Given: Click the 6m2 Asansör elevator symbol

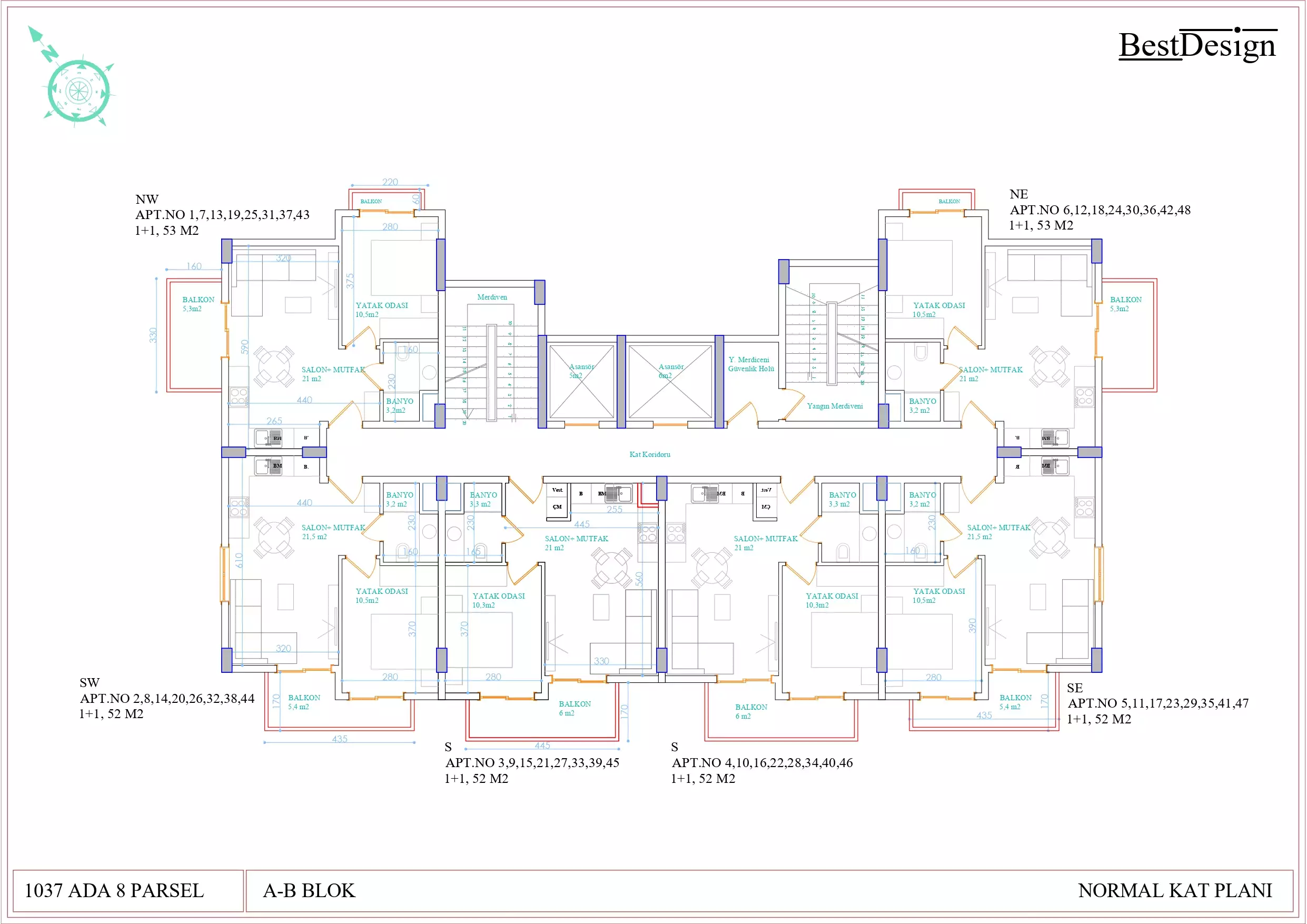Looking at the screenshot, I should pos(670,381).
